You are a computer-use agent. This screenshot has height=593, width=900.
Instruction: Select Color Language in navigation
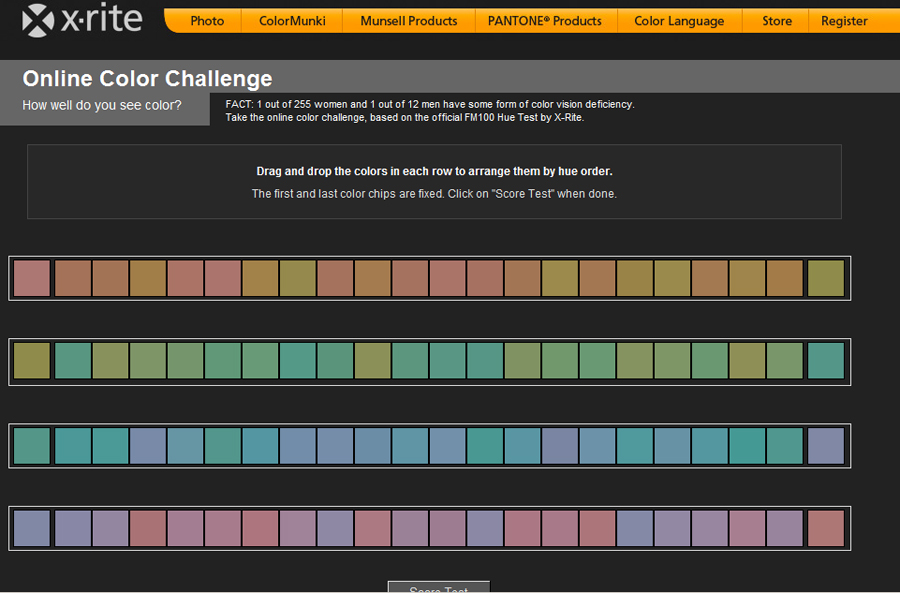679,21
